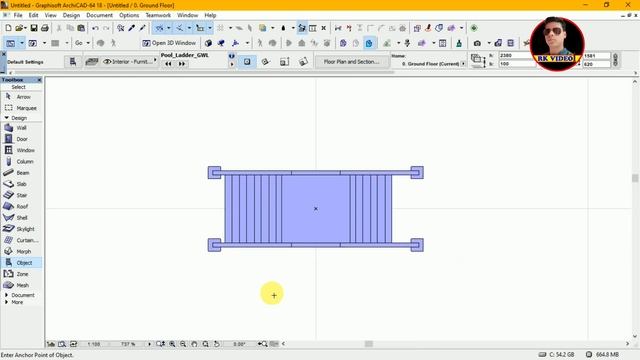640x360 pixels.
Task: Toggle the snap guides button
Action: click(x=180, y=28)
